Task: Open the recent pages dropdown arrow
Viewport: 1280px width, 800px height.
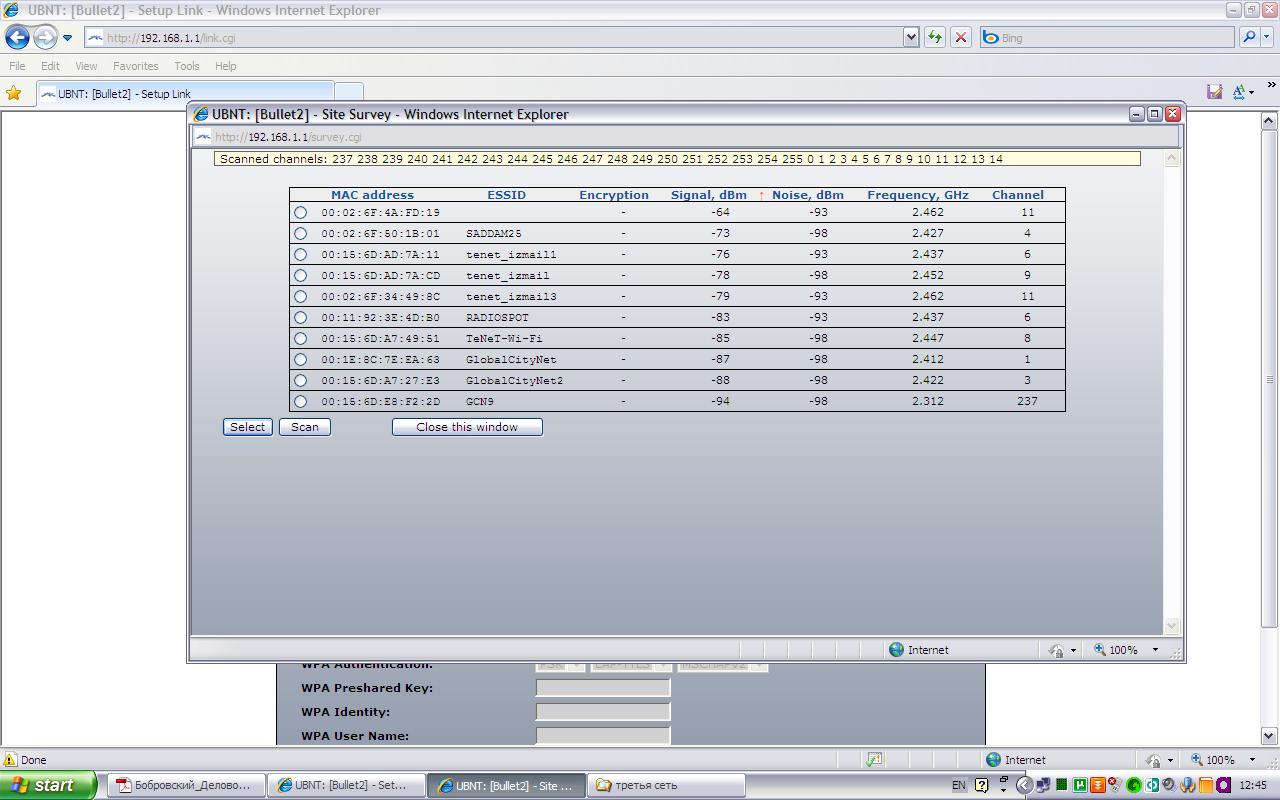Action: point(67,38)
